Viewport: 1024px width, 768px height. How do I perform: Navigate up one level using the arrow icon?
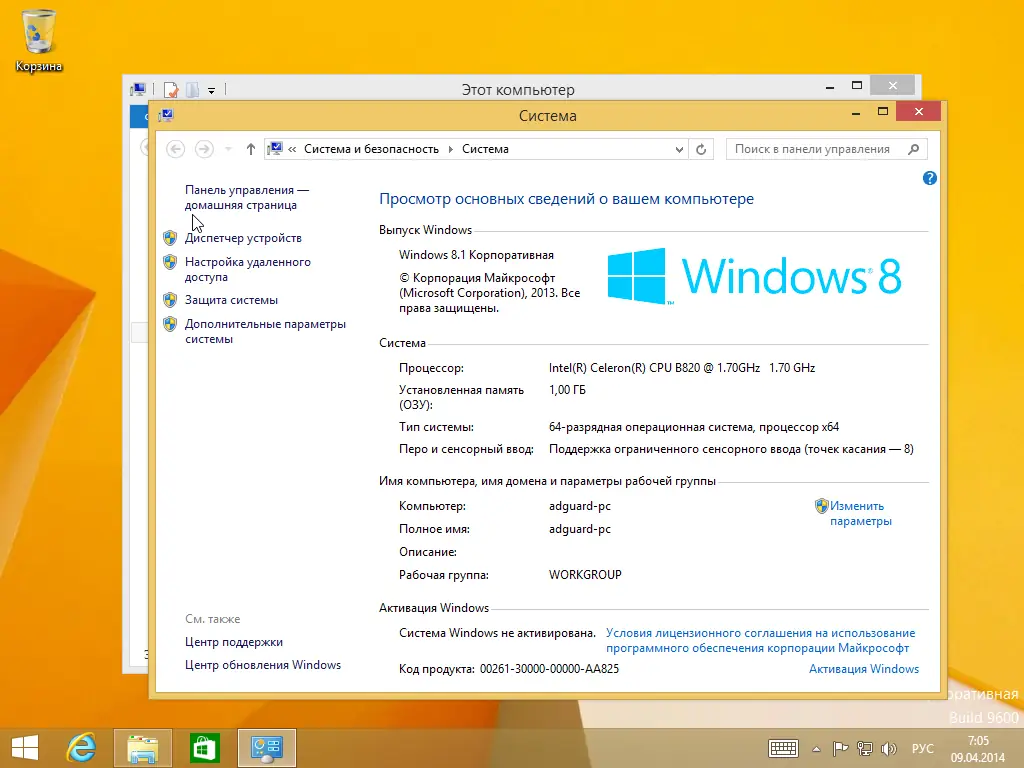pos(249,148)
